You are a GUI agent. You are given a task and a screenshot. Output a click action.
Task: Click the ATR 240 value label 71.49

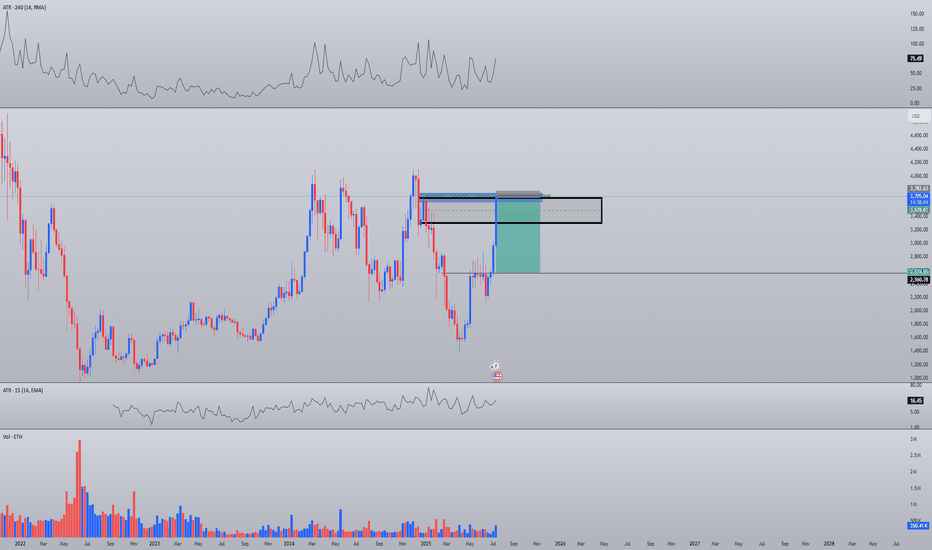pyautogui.click(x=915, y=58)
